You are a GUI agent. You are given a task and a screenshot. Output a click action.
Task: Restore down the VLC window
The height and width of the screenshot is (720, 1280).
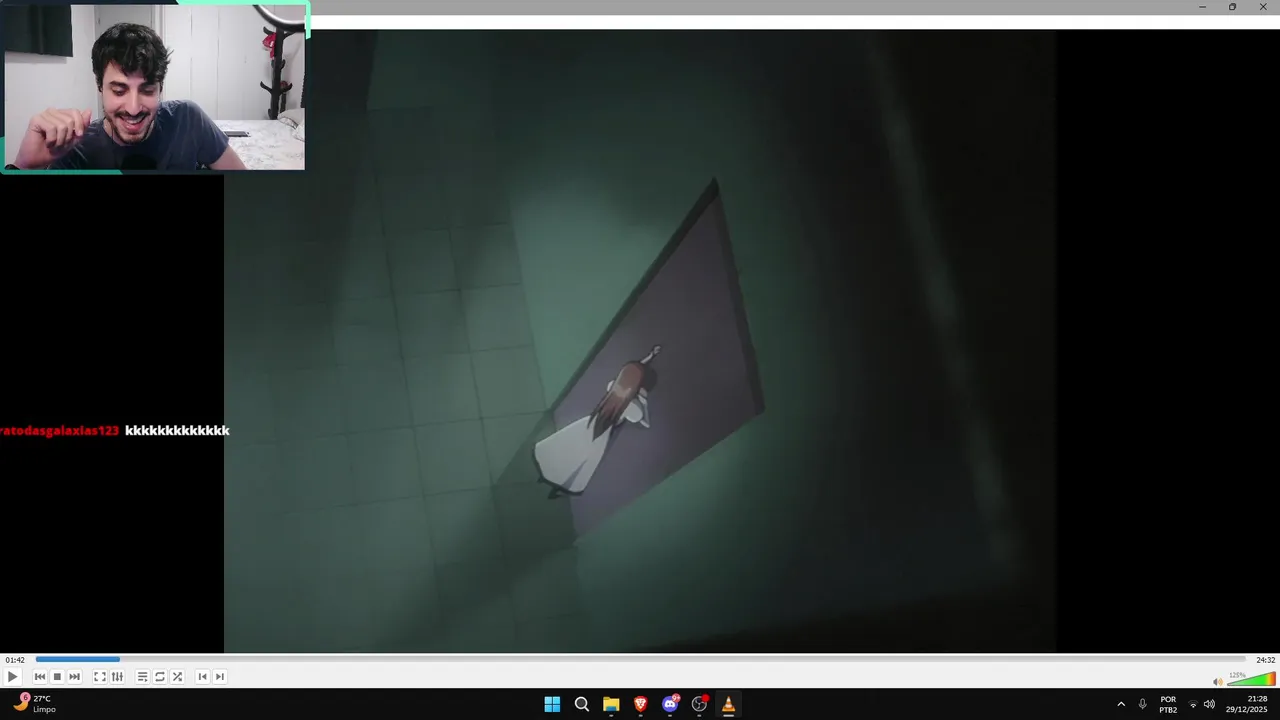(1232, 7)
